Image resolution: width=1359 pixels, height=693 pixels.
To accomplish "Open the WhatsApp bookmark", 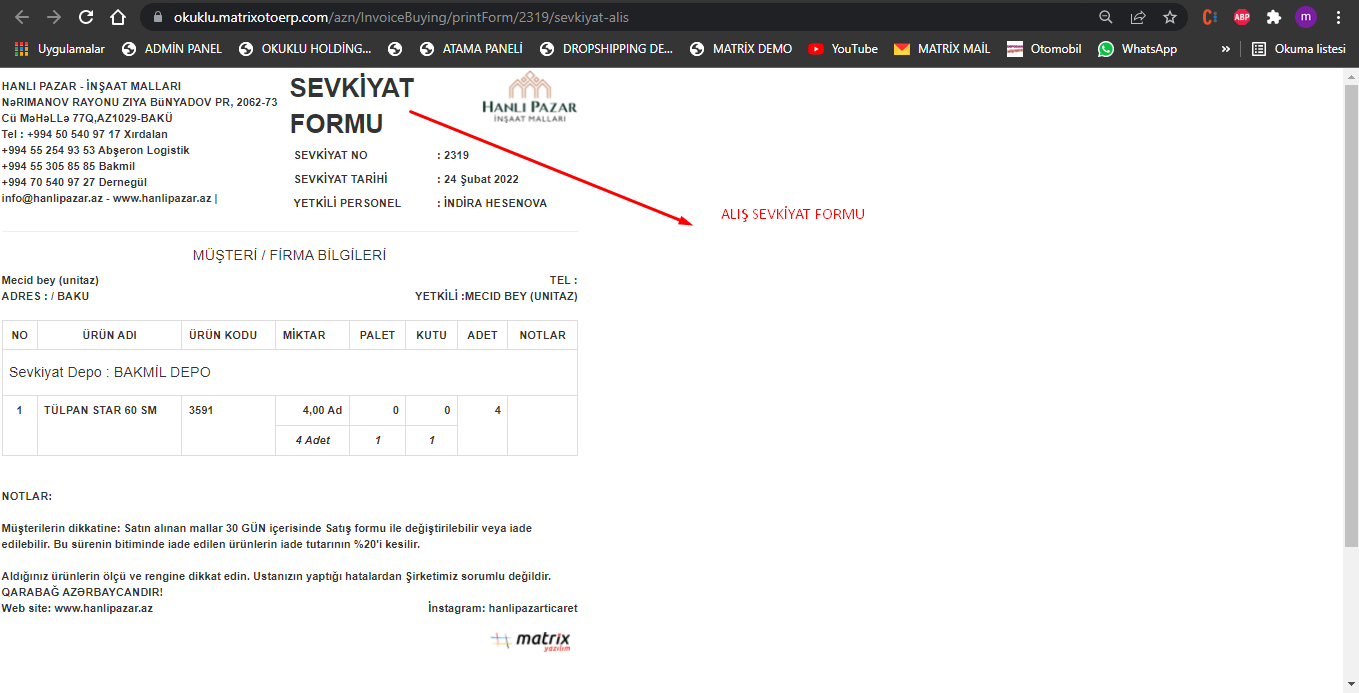I will pos(1137,49).
